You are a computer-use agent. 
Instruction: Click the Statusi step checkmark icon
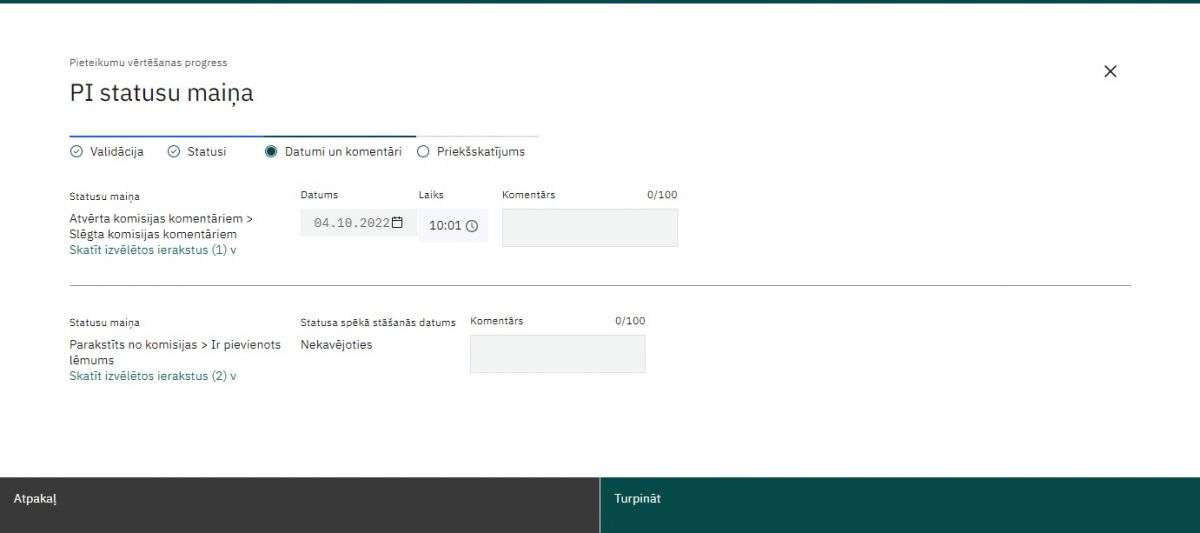173,152
